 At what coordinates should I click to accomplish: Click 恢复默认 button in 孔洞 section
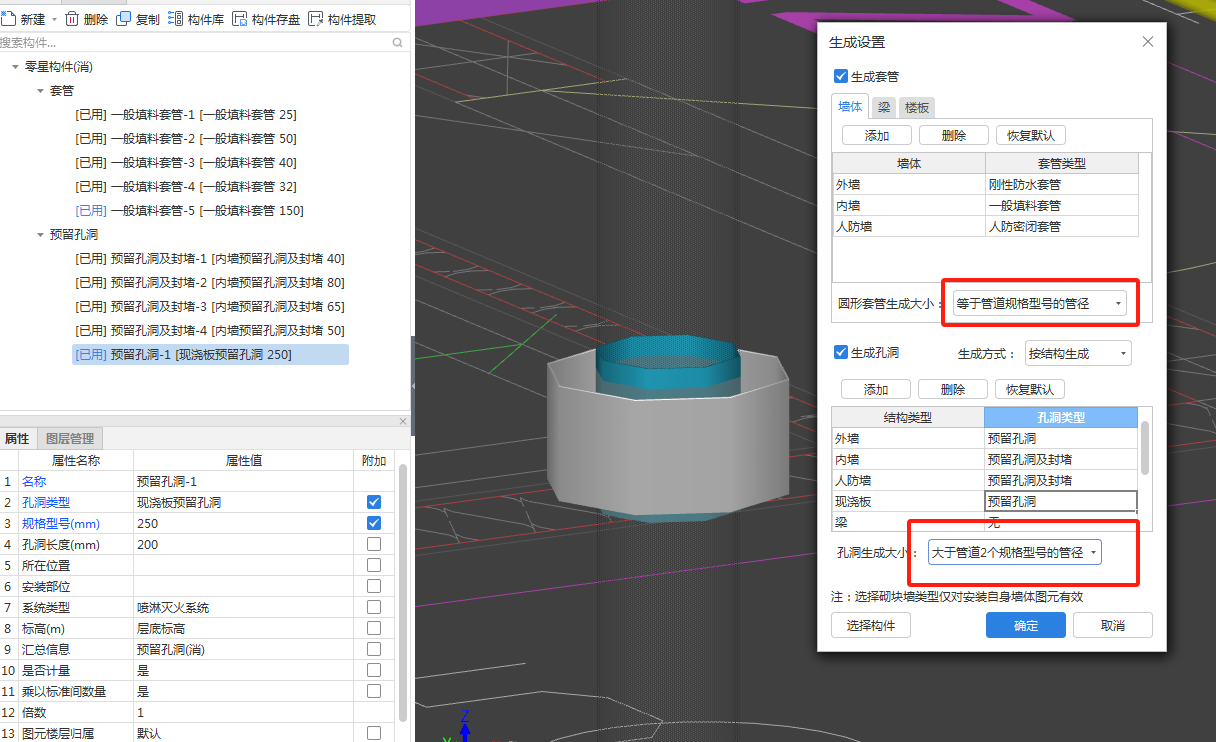click(1030, 389)
